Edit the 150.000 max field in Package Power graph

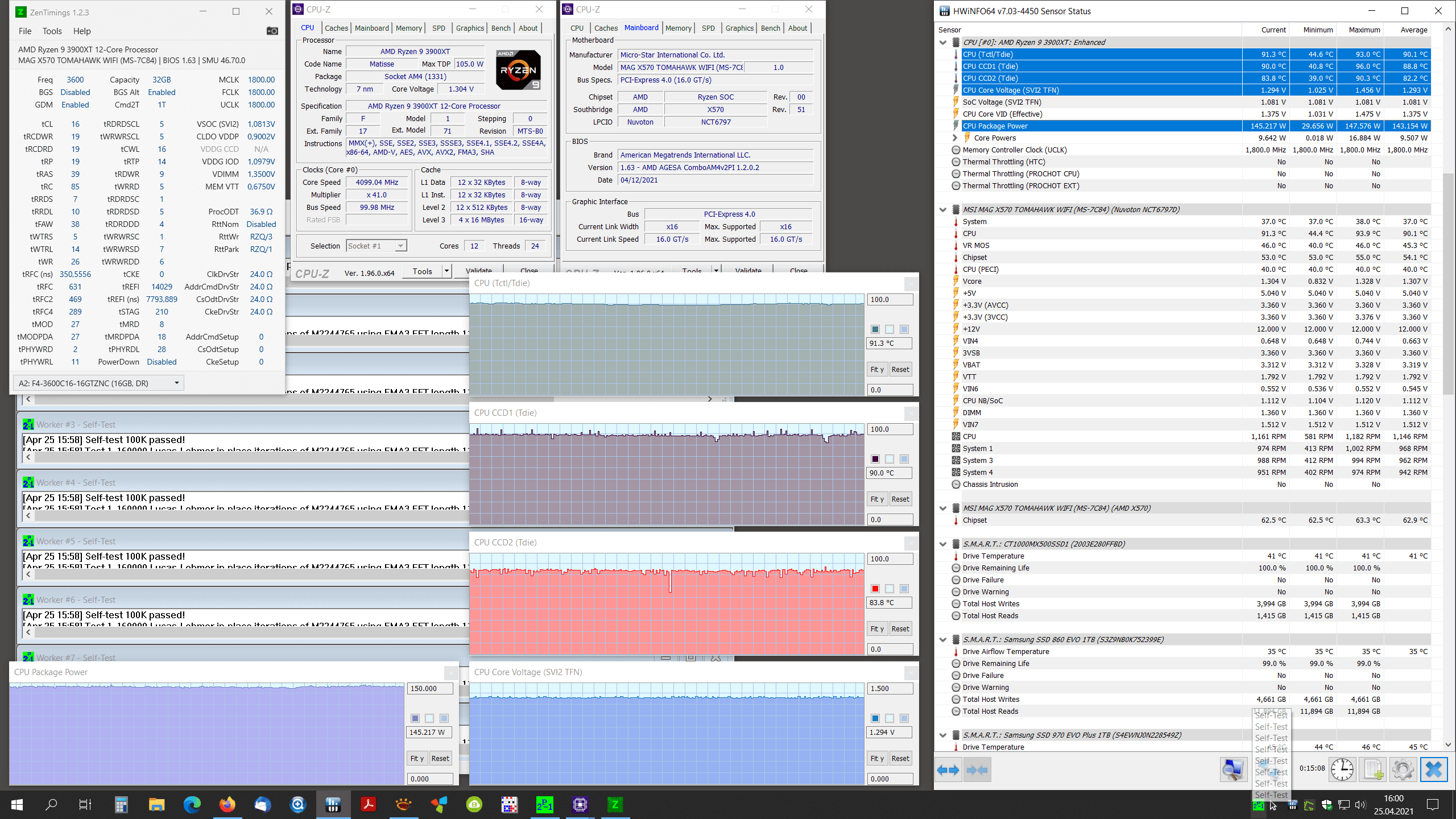click(x=430, y=689)
